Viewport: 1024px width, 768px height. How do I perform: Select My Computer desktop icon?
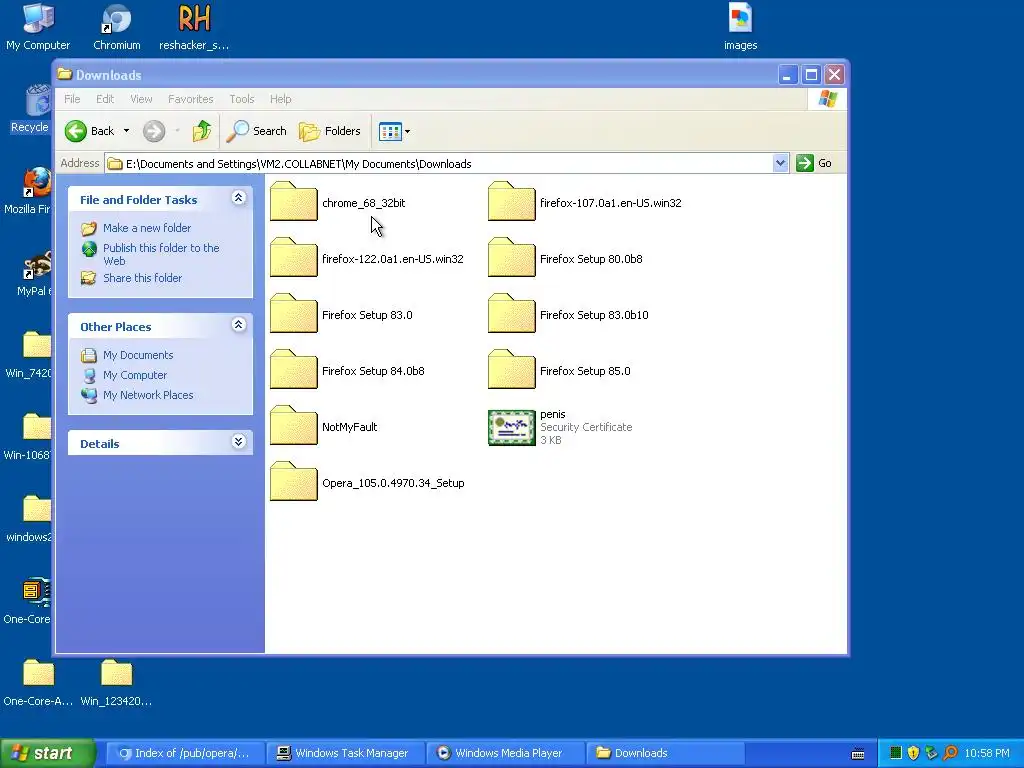pos(38,27)
